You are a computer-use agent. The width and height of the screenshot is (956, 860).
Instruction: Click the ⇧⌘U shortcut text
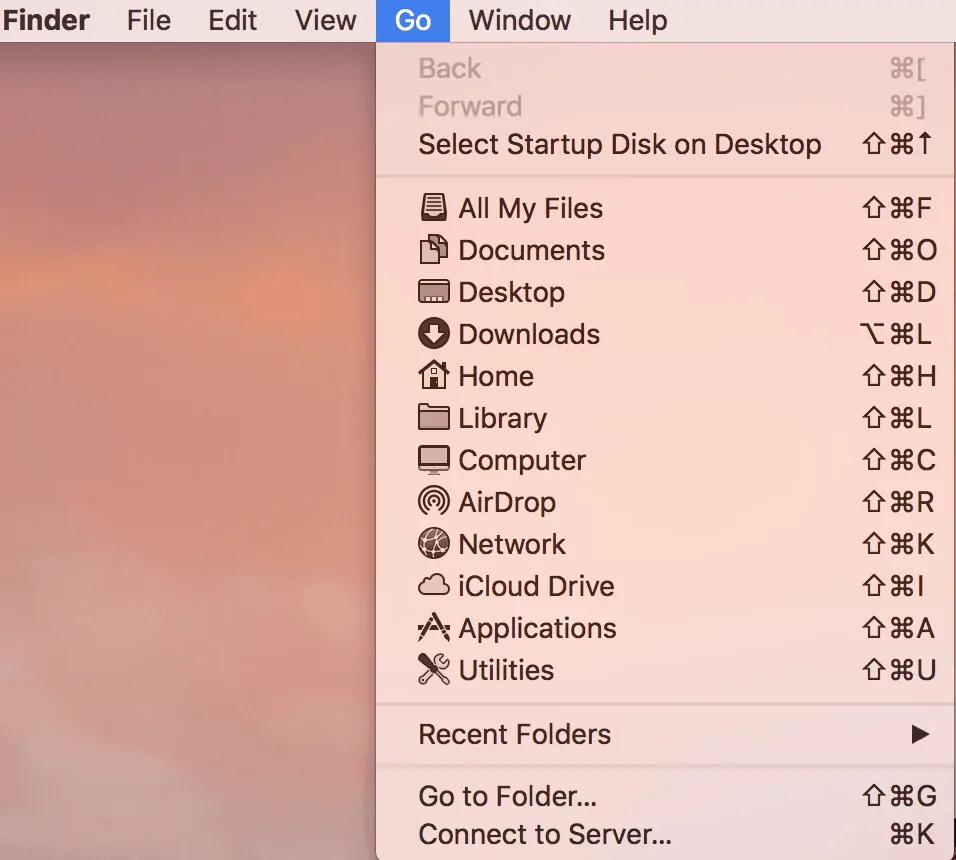(899, 670)
